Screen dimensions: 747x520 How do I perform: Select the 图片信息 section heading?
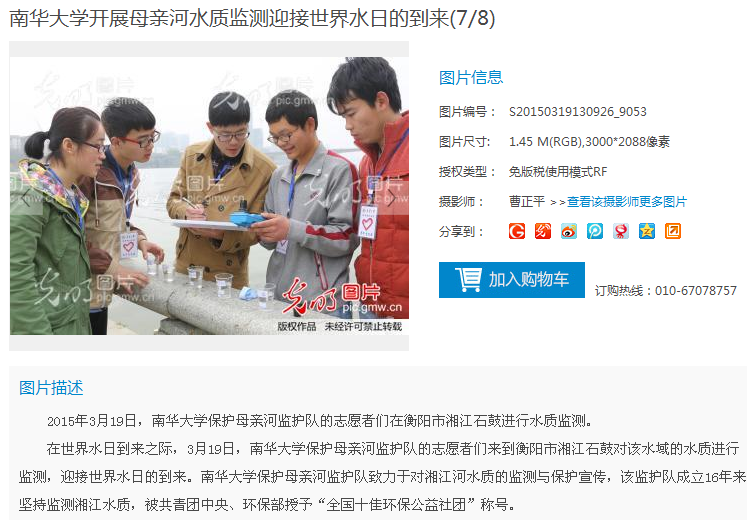[x=471, y=78]
